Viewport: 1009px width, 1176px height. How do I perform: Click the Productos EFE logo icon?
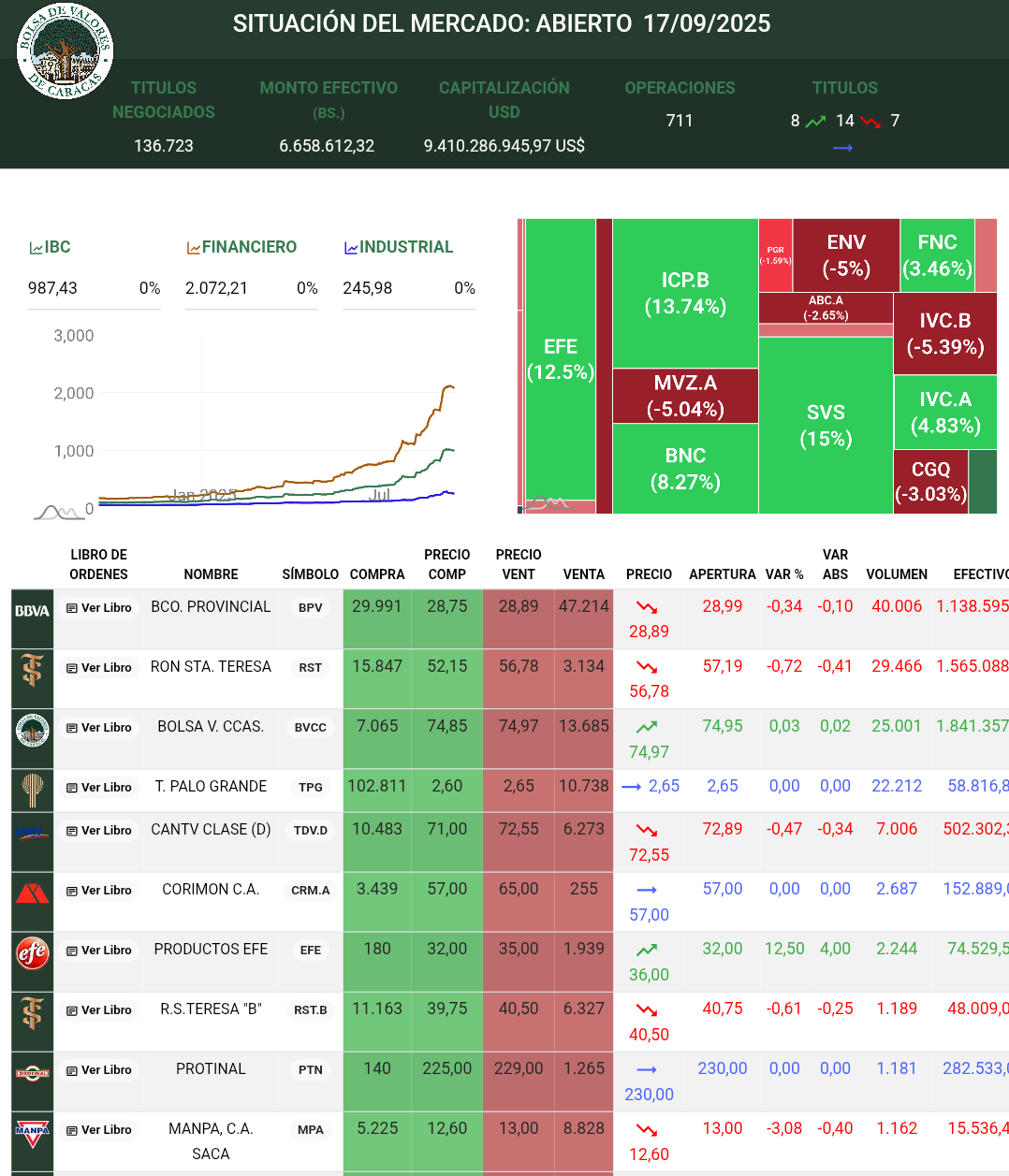(32, 952)
